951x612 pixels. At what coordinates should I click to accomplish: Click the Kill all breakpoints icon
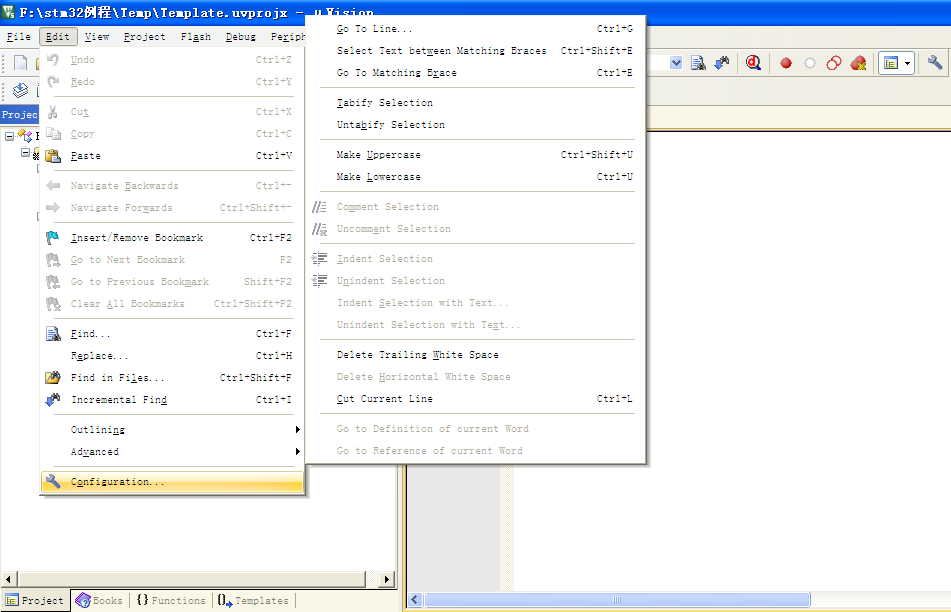click(x=858, y=63)
